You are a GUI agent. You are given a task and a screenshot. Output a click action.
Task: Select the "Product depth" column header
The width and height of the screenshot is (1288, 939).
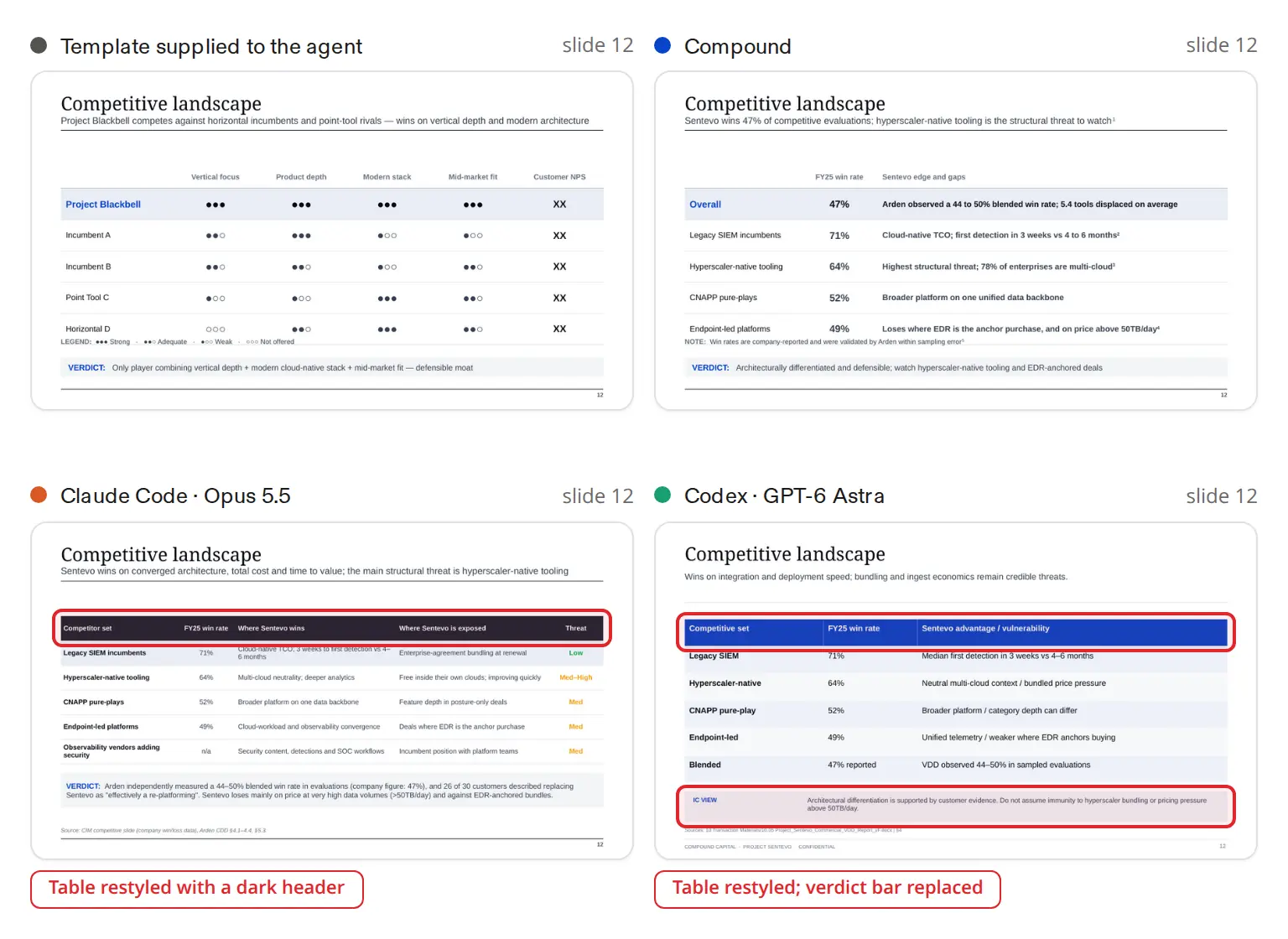301,177
